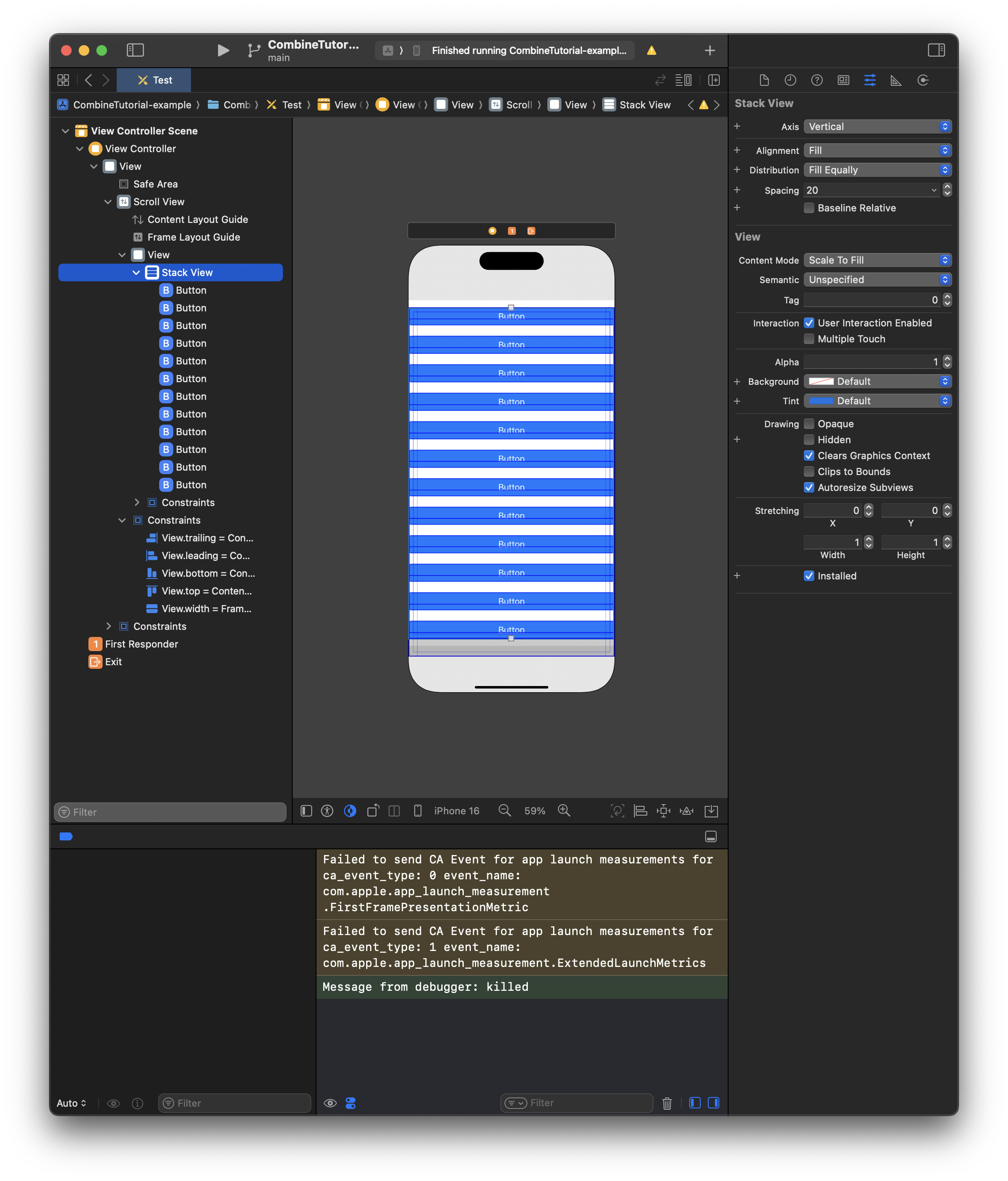Open the Size inspector
This screenshot has height=1181, width=1008.
896,81
